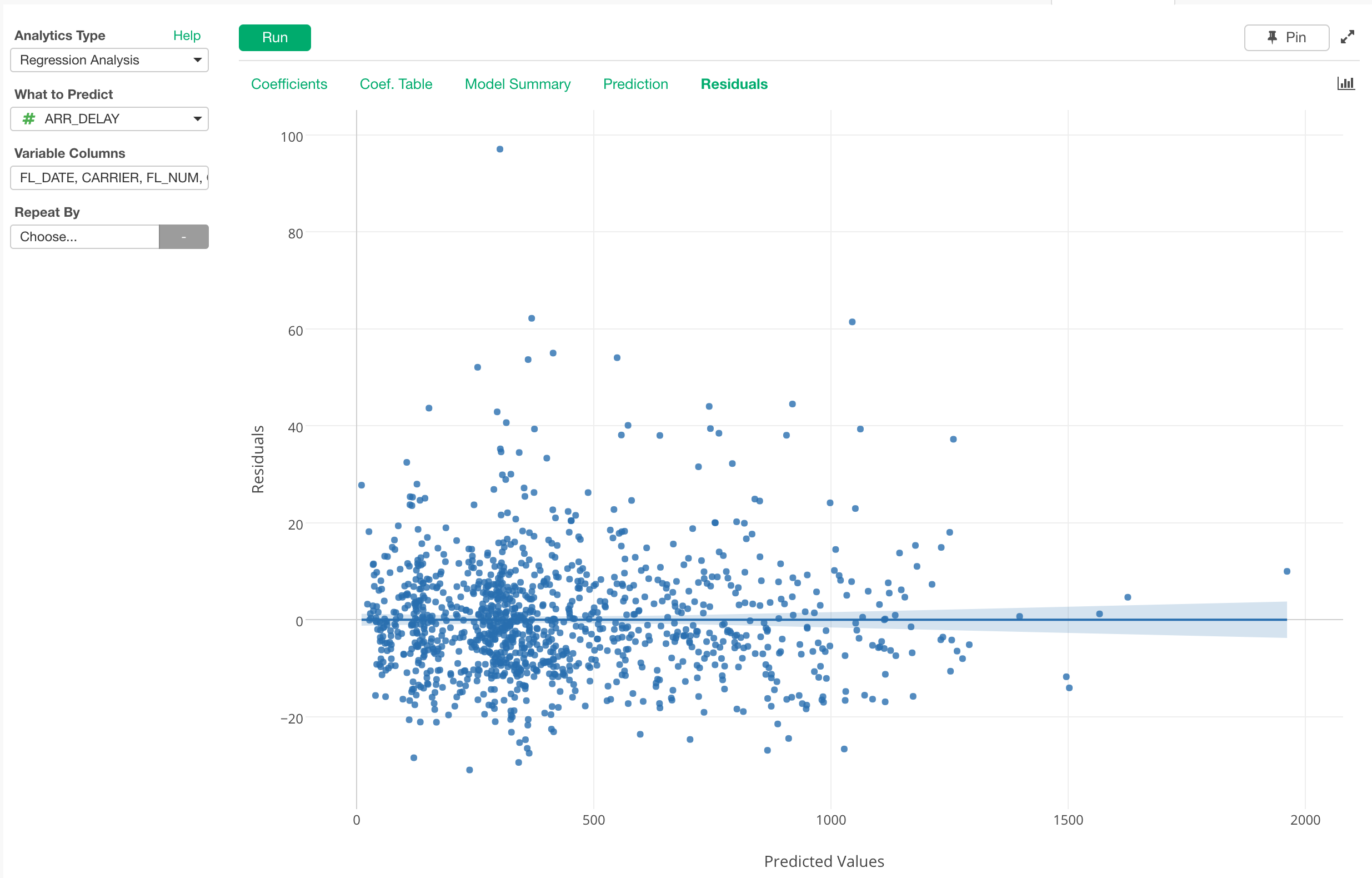
Task: Switch to the Coefficients tab
Action: tap(289, 84)
